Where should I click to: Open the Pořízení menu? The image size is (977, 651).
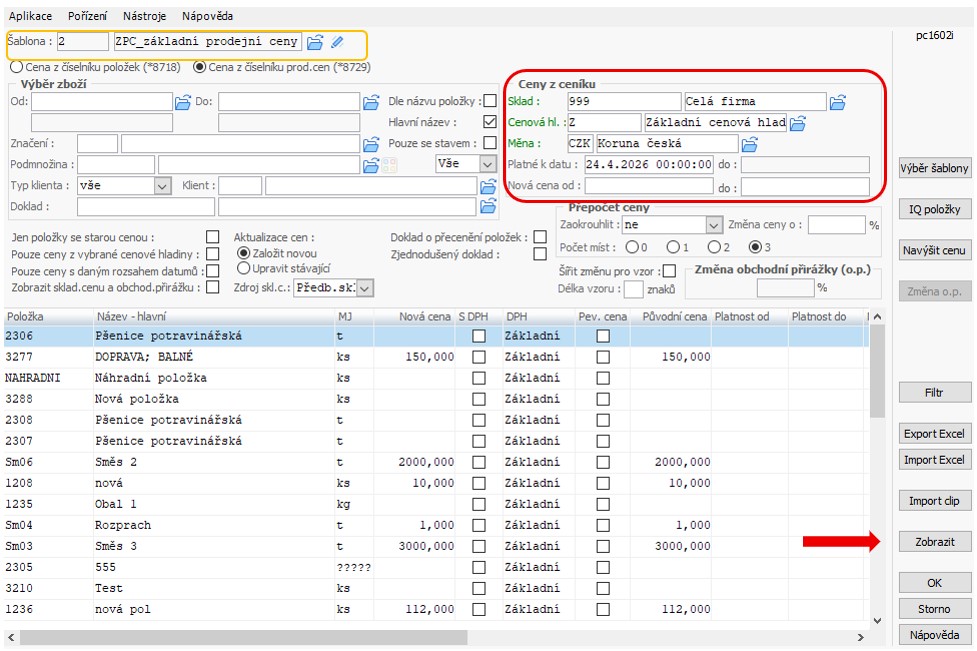(88, 17)
